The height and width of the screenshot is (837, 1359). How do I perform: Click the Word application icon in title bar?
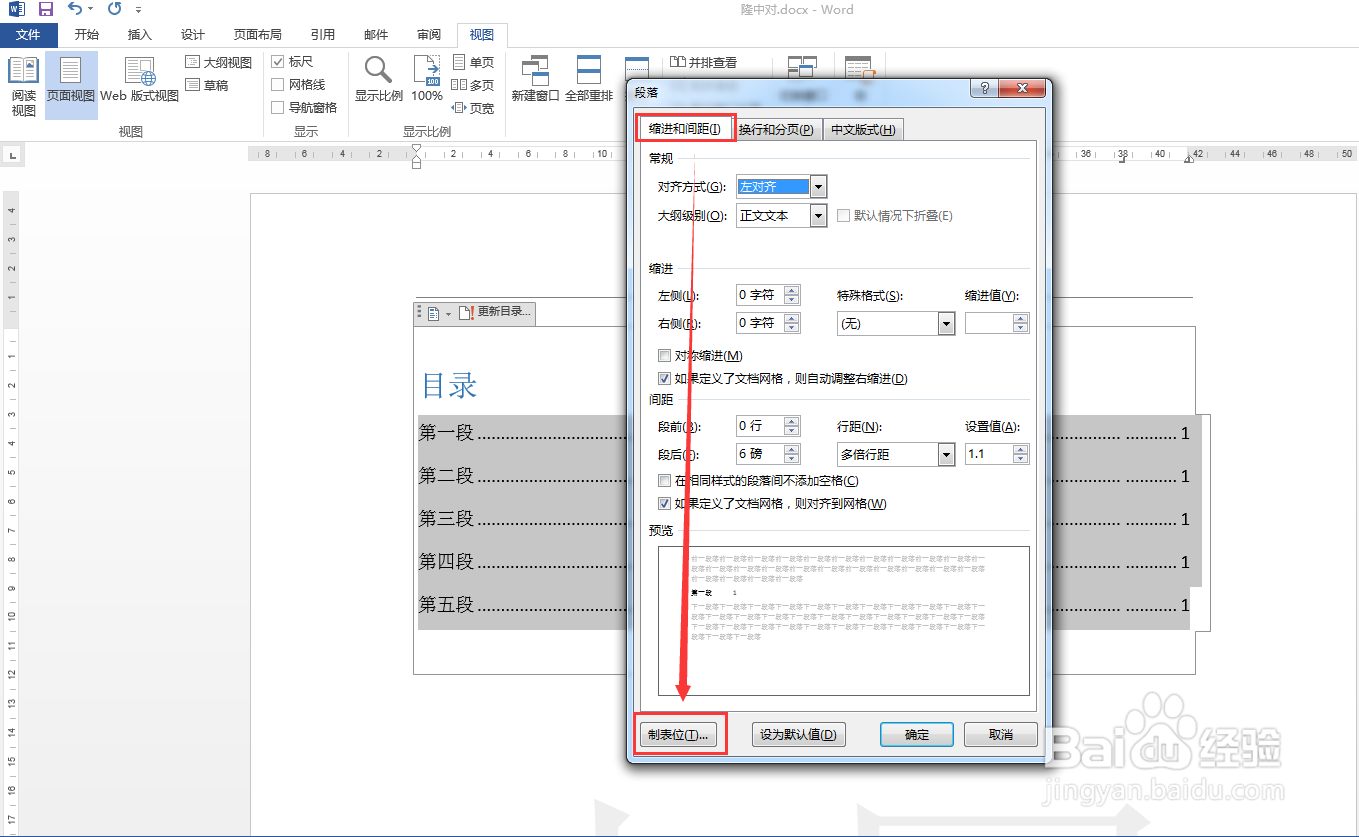point(16,9)
